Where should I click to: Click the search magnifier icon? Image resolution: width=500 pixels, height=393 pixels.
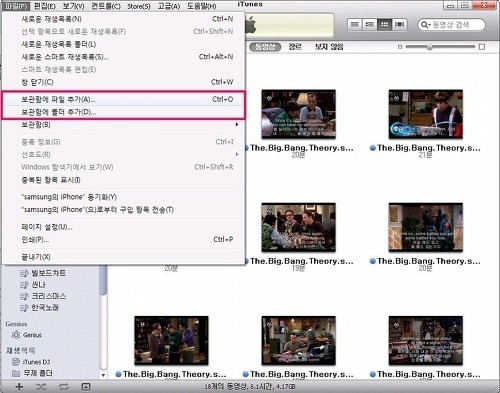click(x=424, y=25)
